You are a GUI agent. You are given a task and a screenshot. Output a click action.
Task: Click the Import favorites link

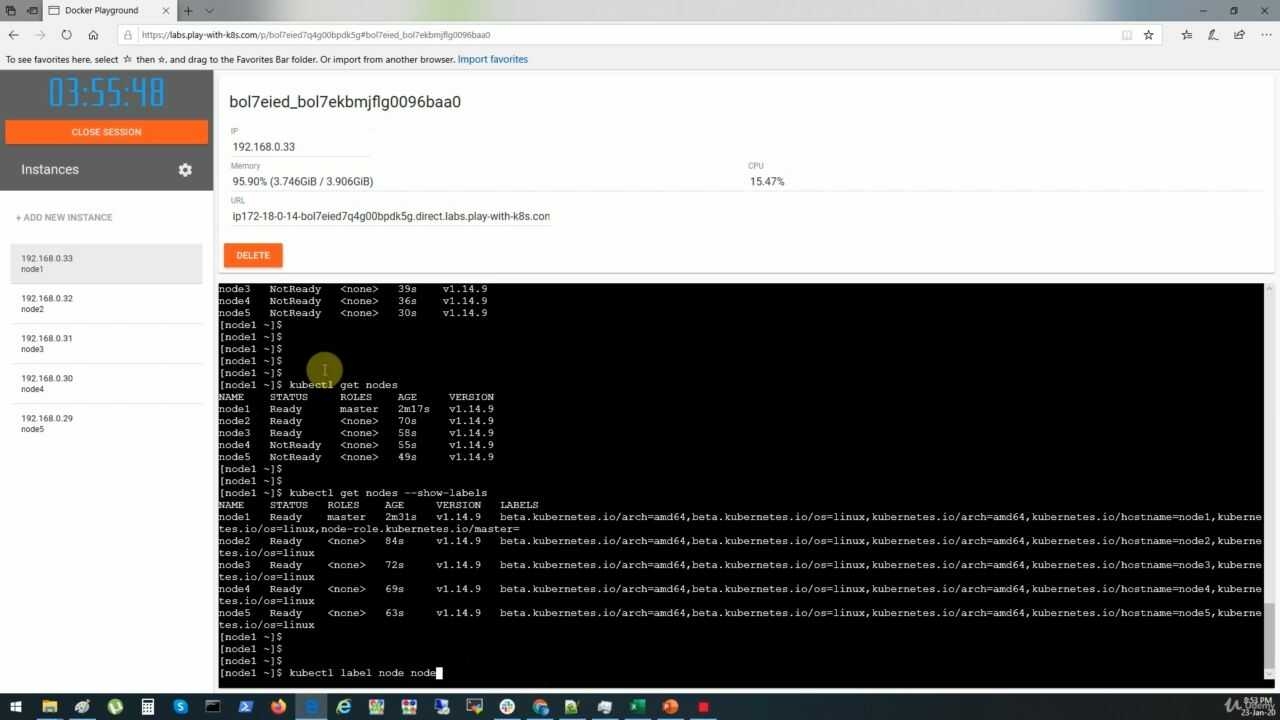(492, 59)
